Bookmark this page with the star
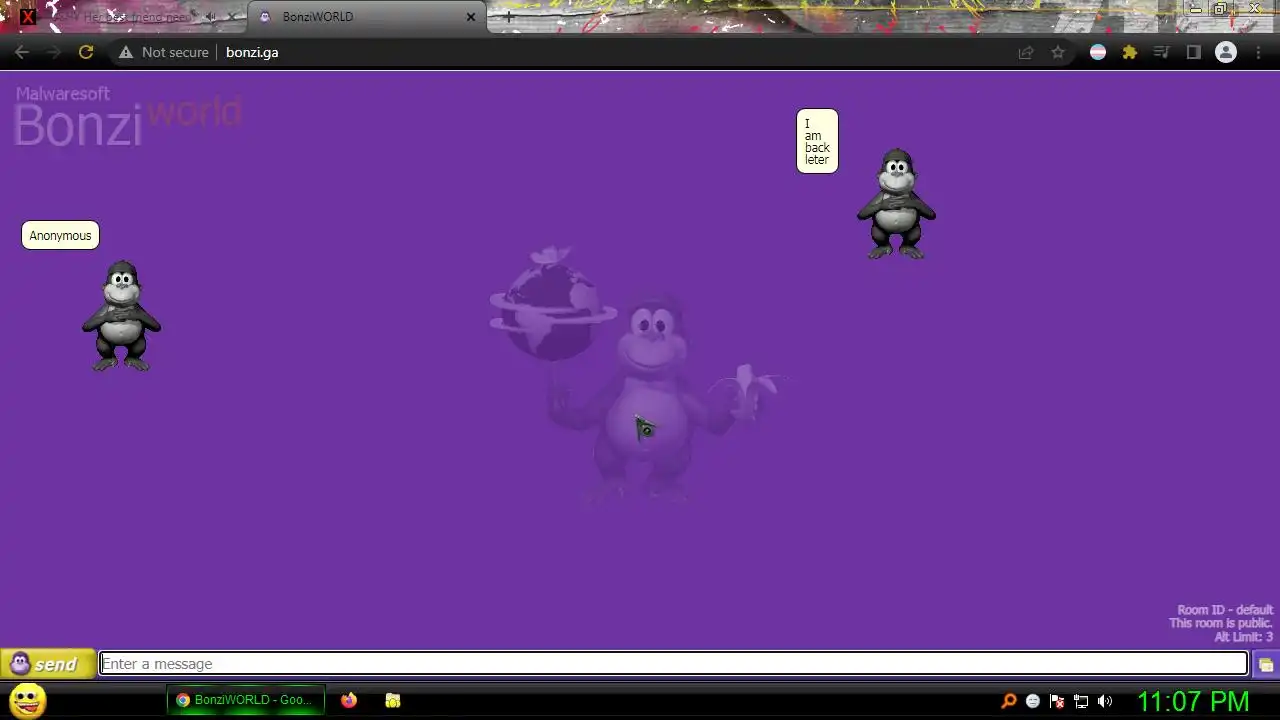This screenshot has width=1280, height=720. [x=1058, y=52]
